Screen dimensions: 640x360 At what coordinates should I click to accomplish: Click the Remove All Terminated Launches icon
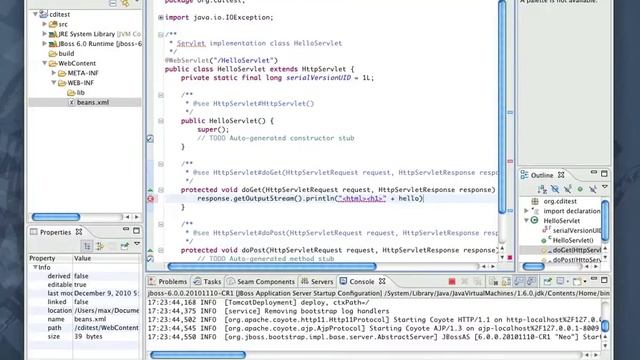tap(478, 281)
